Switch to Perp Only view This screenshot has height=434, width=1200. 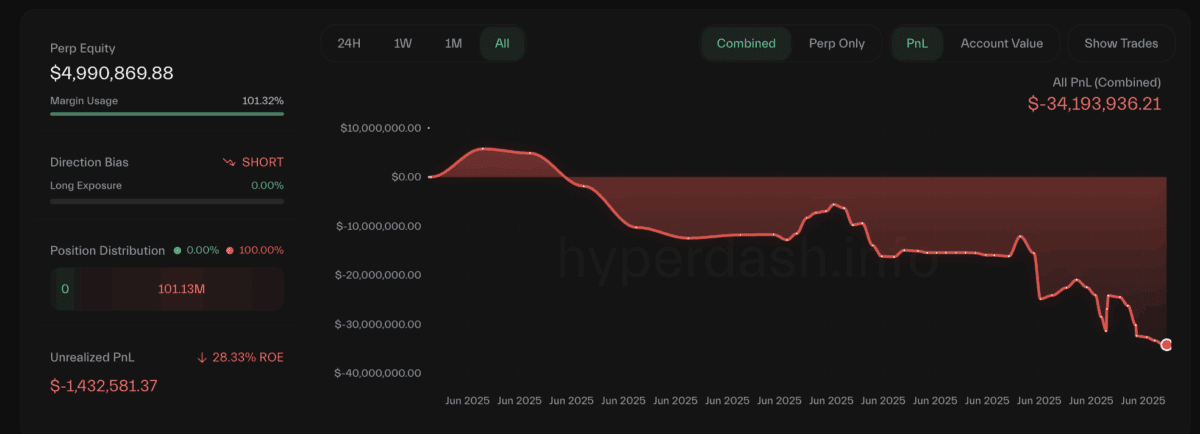(836, 43)
